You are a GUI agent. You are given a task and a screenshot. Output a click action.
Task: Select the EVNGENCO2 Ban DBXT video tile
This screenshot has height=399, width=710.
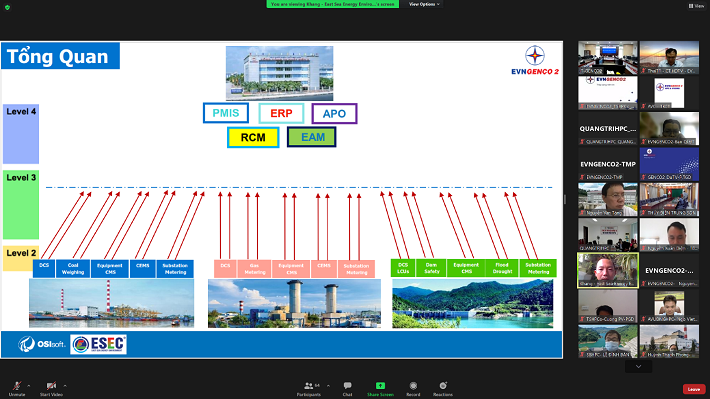pyautogui.click(x=669, y=129)
